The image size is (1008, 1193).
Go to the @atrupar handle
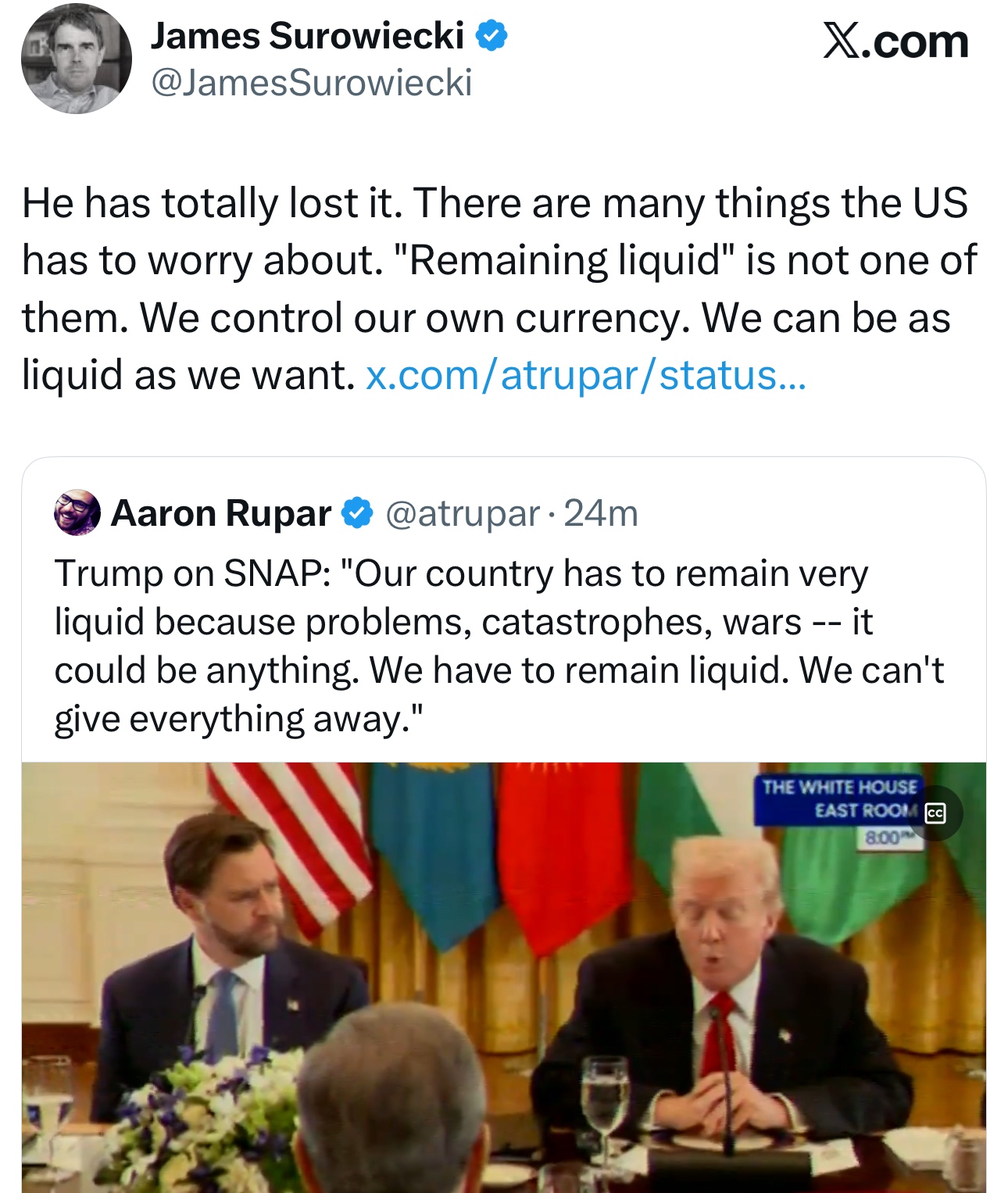(x=463, y=513)
